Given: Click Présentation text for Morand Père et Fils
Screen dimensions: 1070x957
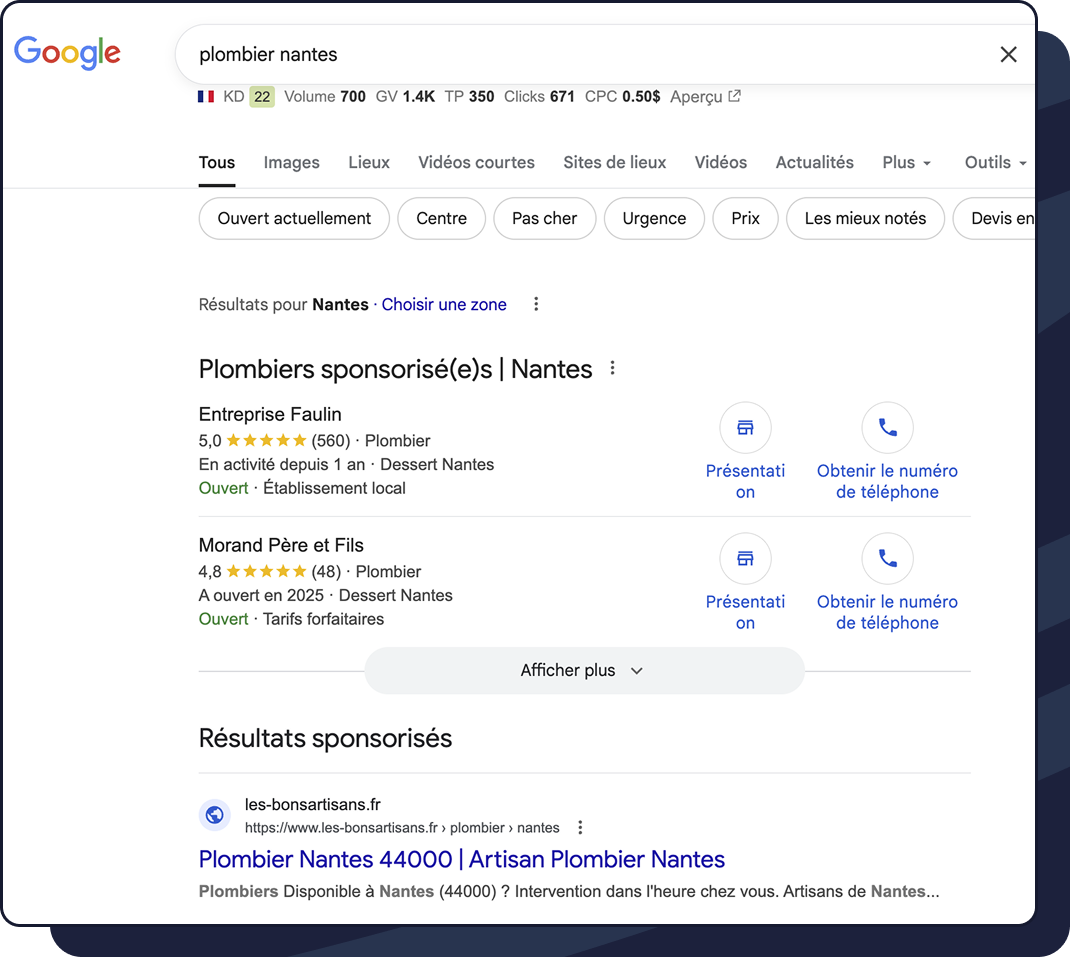Looking at the screenshot, I should click(x=745, y=612).
